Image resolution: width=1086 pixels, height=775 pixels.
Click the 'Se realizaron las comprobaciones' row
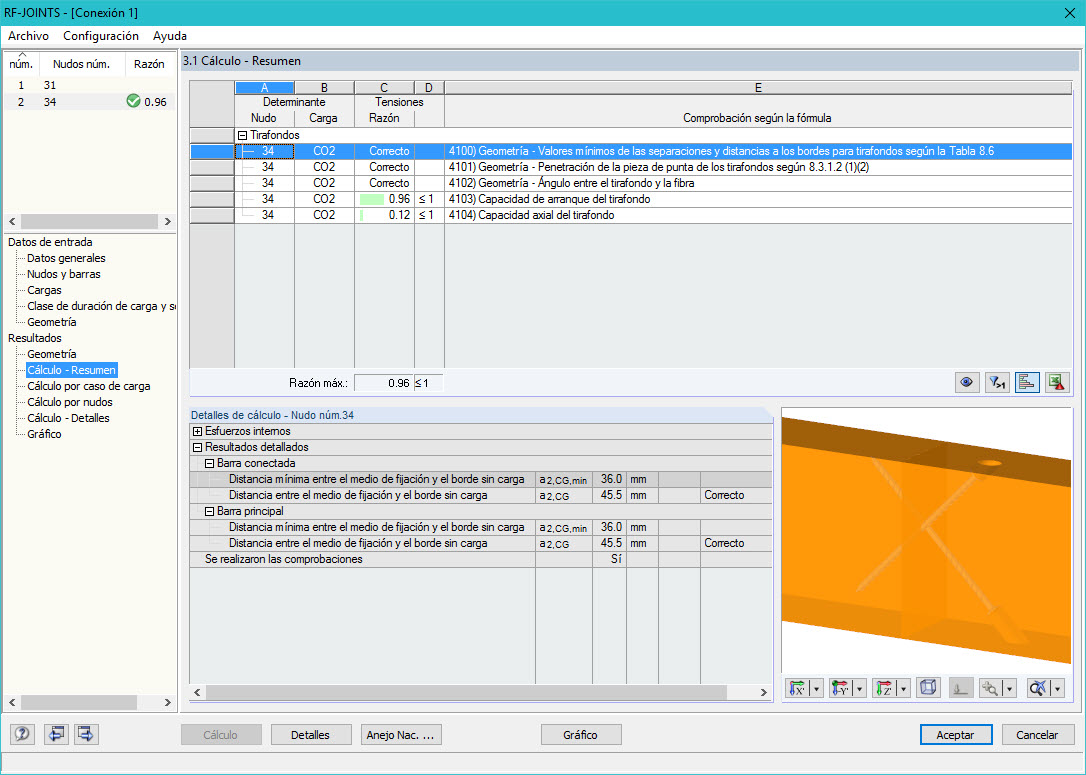481,559
